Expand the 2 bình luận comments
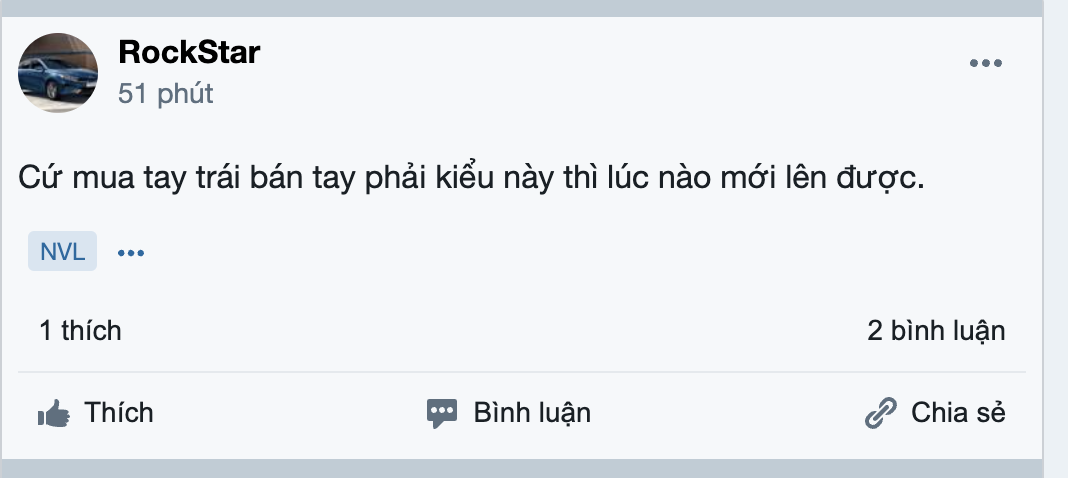Viewport: 1068px width, 478px height. pyautogui.click(x=935, y=330)
